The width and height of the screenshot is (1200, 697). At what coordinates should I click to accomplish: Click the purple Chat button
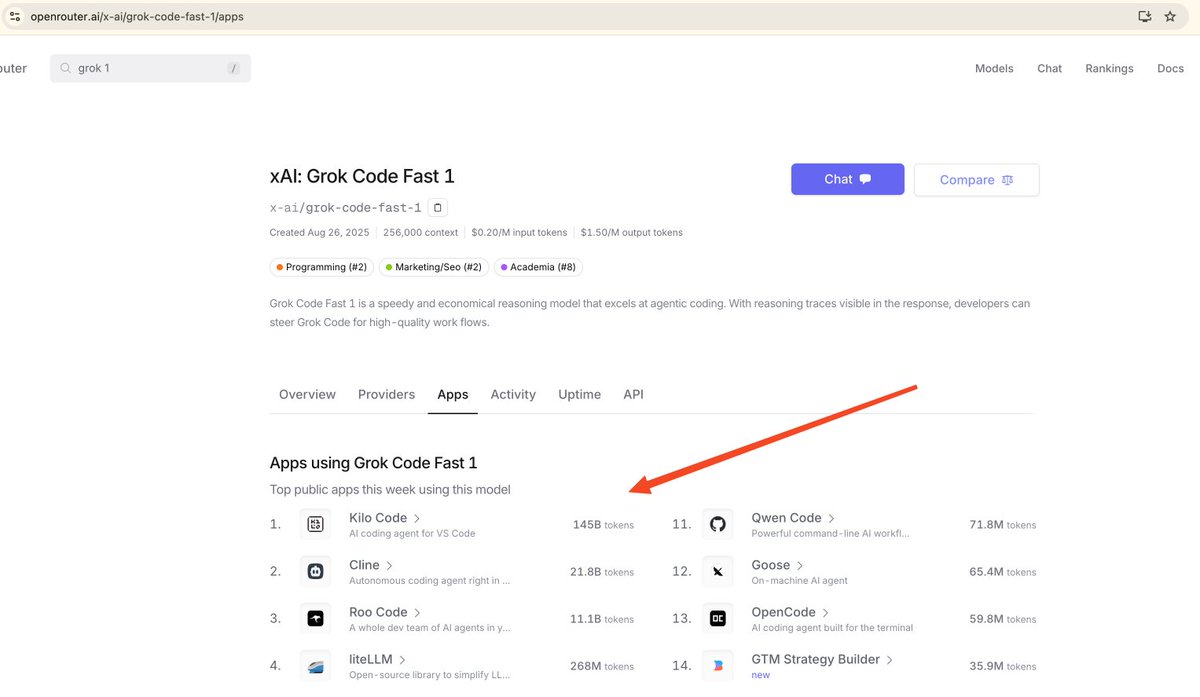(x=847, y=179)
